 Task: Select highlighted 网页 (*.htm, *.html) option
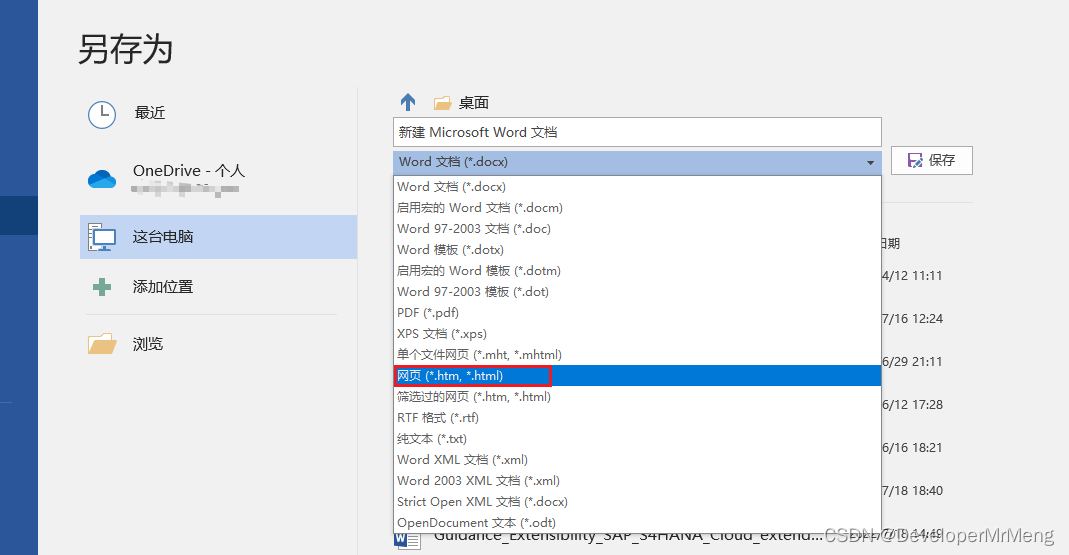637,376
